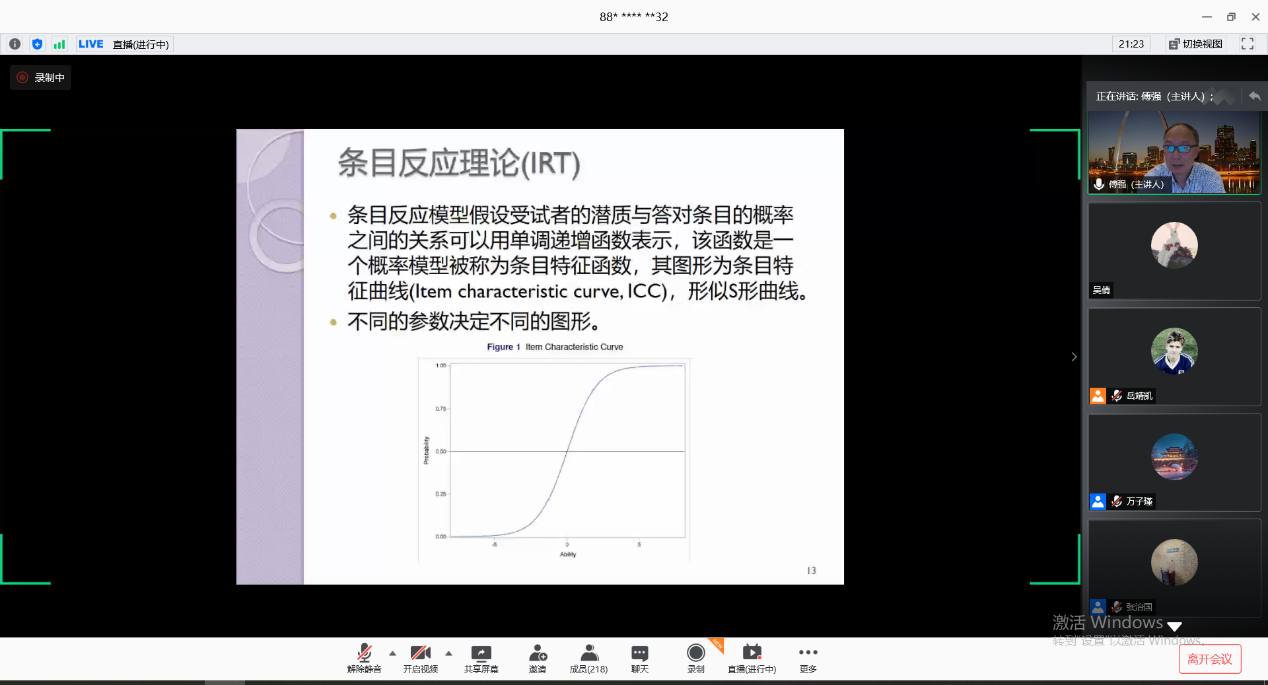
Task: Click the blue security shield icon
Action: point(37,44)
